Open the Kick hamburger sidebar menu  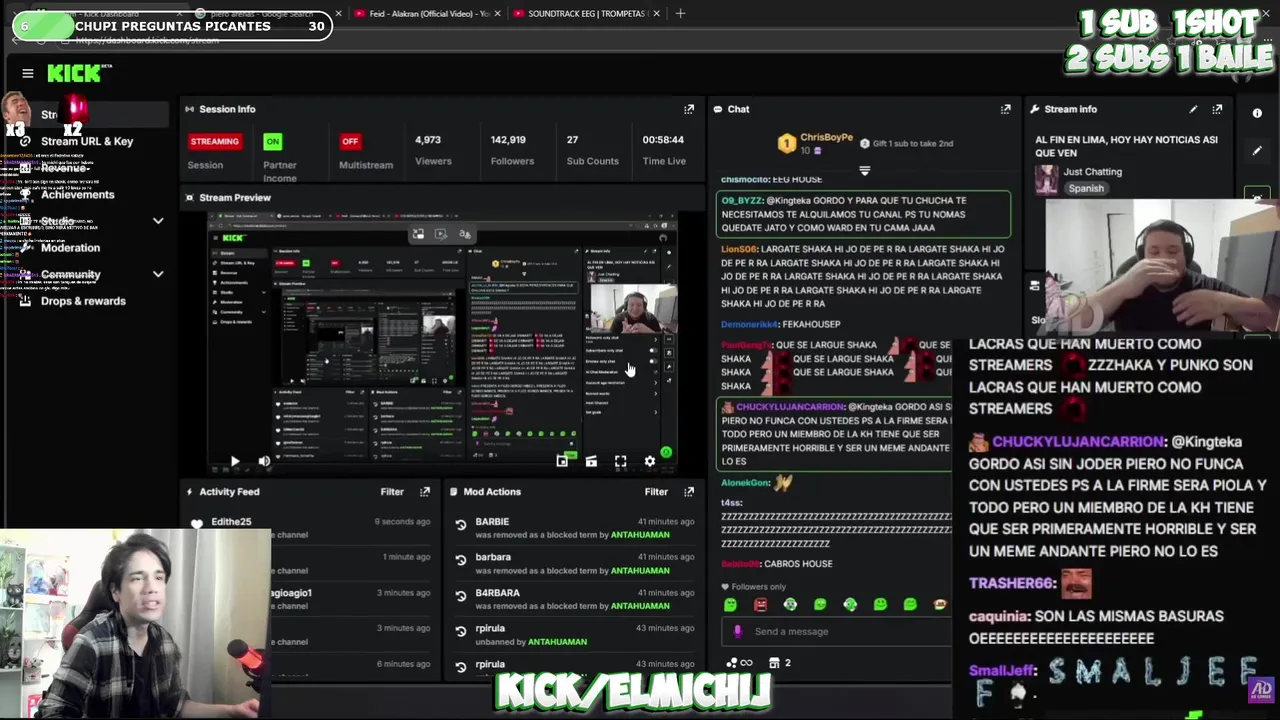click(x=28, y=73)
